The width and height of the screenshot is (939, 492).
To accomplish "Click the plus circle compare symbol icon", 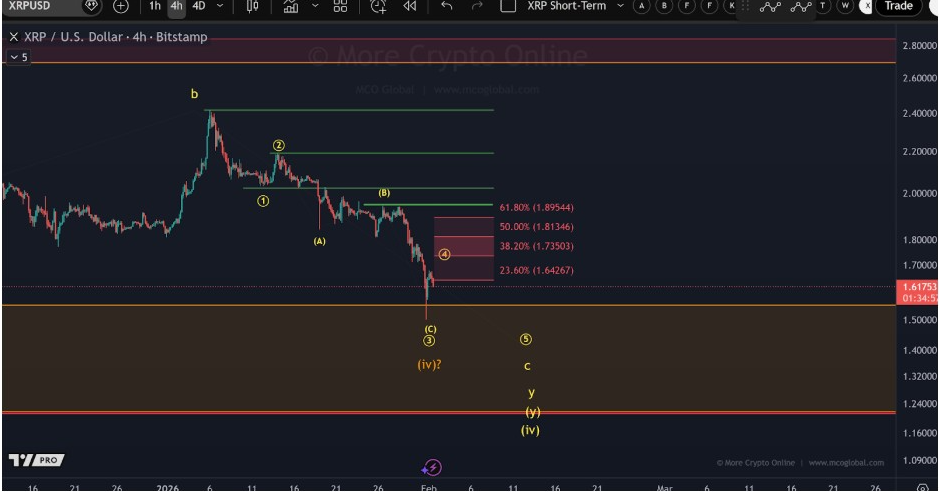I will click(121, 7).
